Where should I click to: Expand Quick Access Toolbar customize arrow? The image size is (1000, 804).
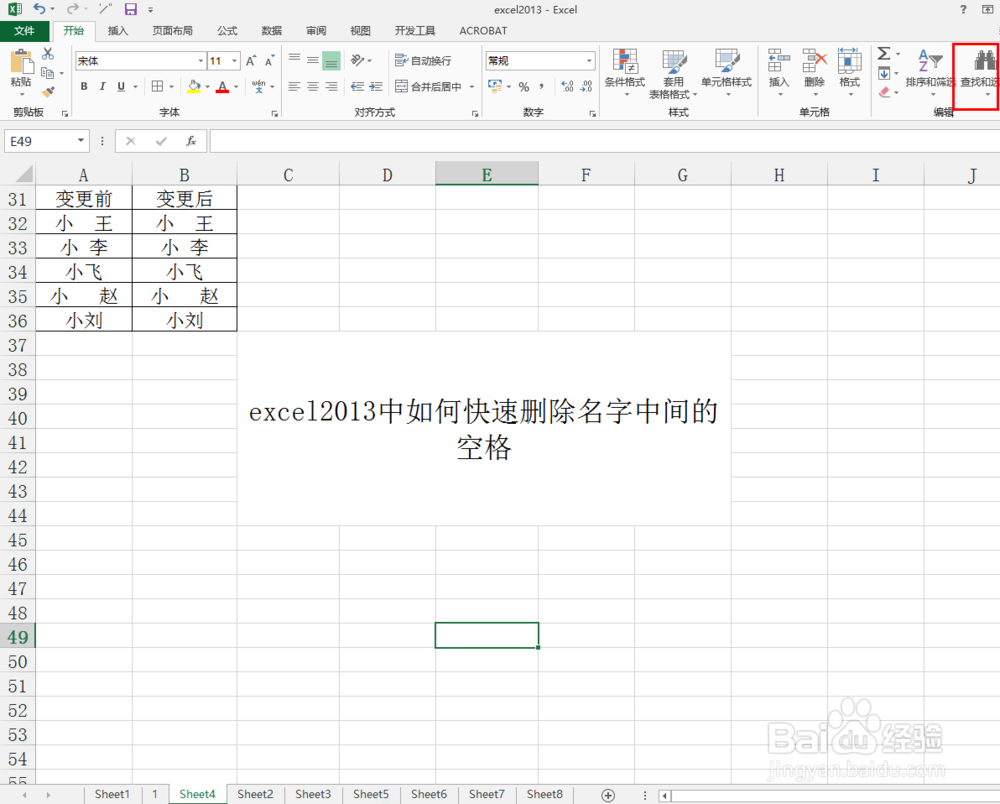(x=151, y=10)
